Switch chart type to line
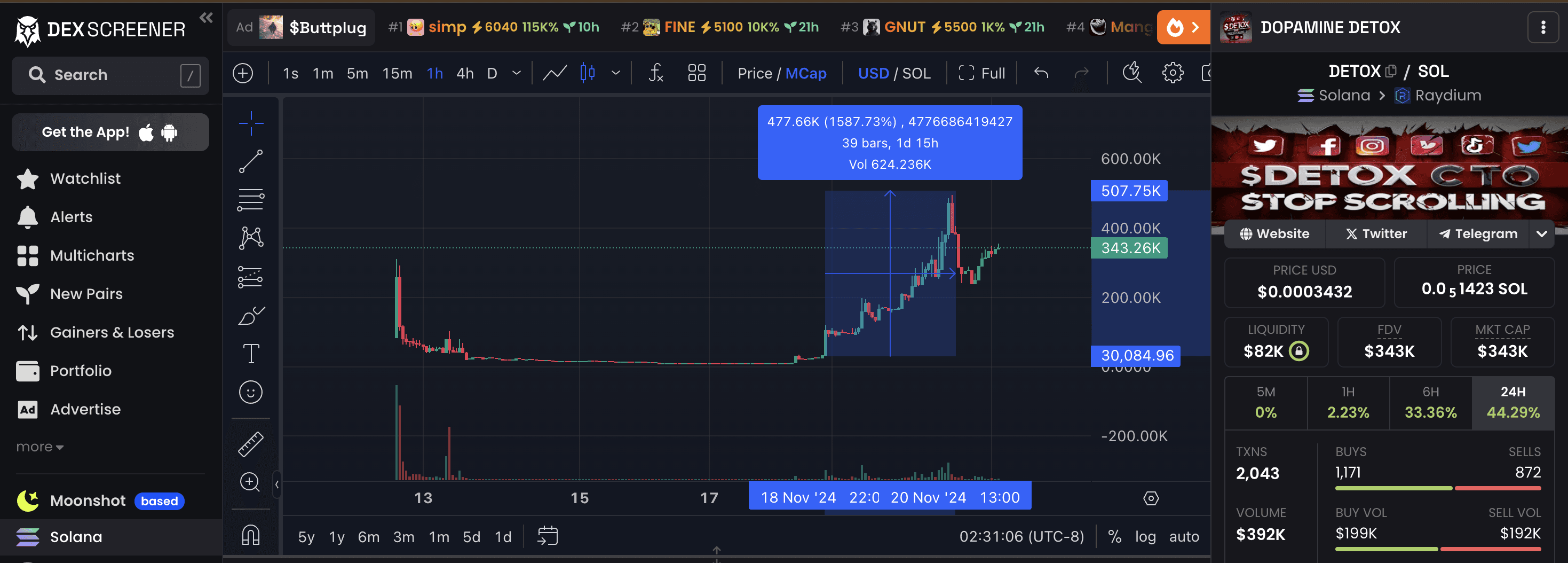Viewport: 1568px width, 563px height. pyautogui.click(x=555, y=74)
